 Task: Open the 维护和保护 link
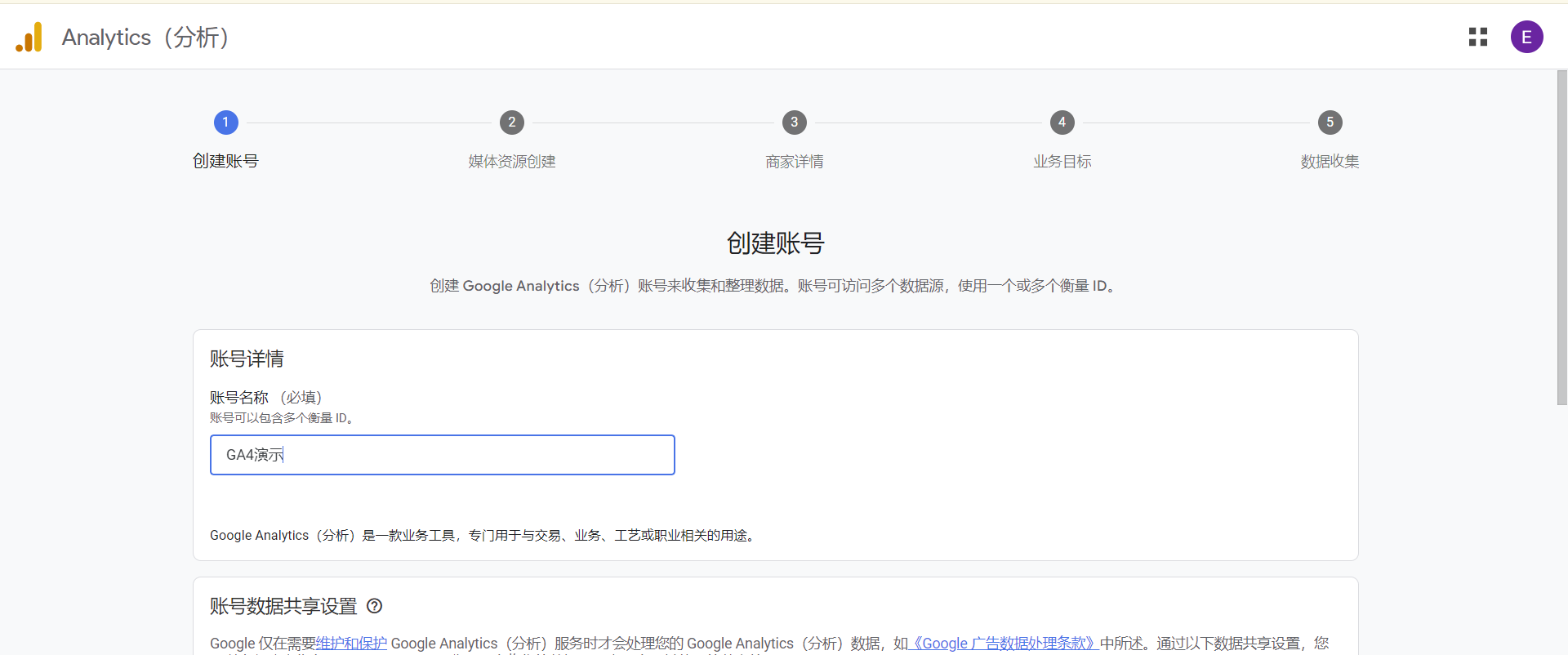351,644
